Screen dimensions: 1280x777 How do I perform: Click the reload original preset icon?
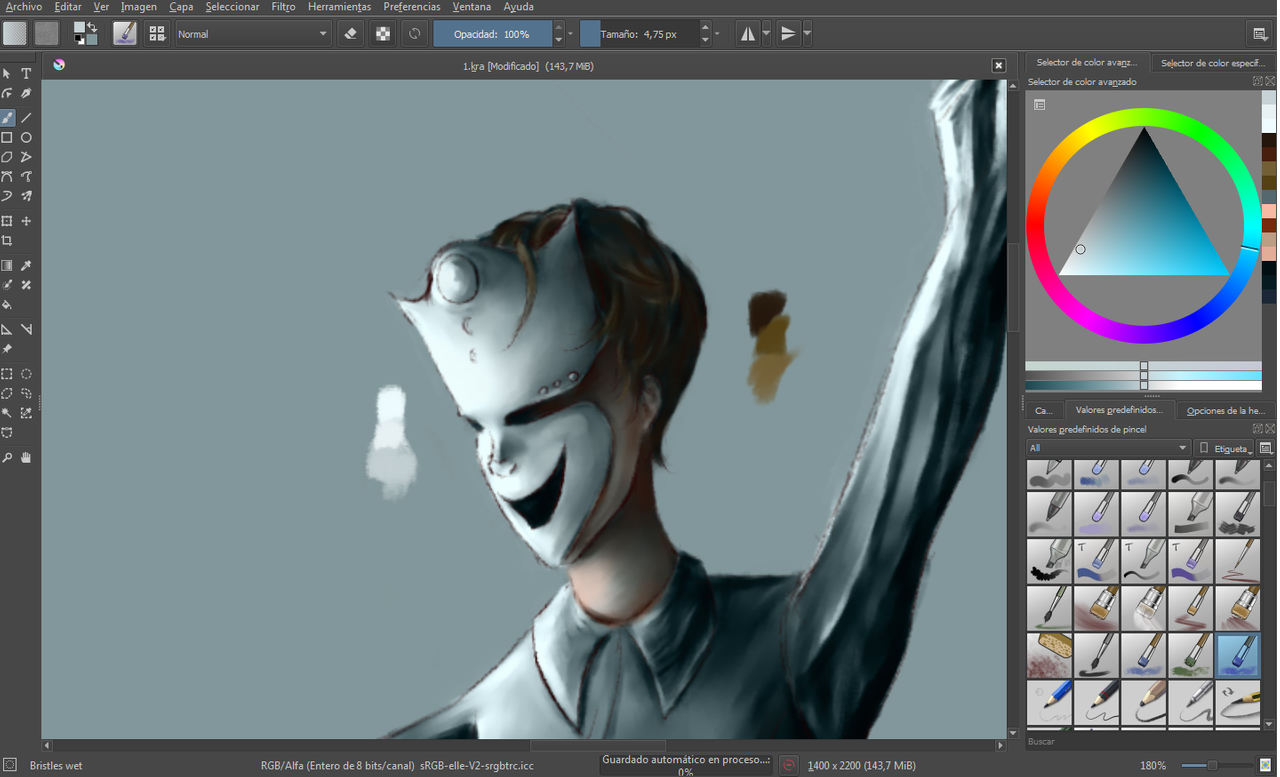click(414, 33)
